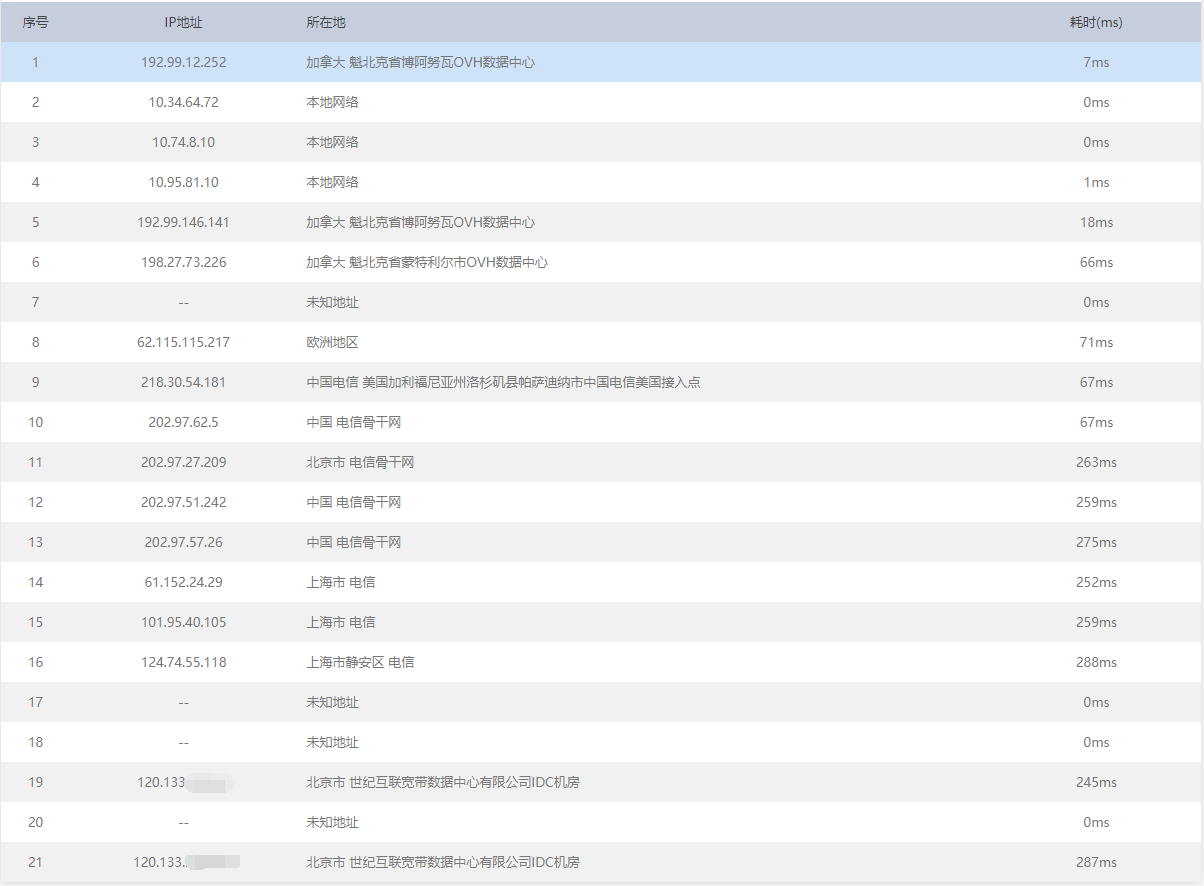The height and width of the screenshot is (886, 1204).
Task: Select the IP address 202.97.62.5
Action: pos(183,422)
